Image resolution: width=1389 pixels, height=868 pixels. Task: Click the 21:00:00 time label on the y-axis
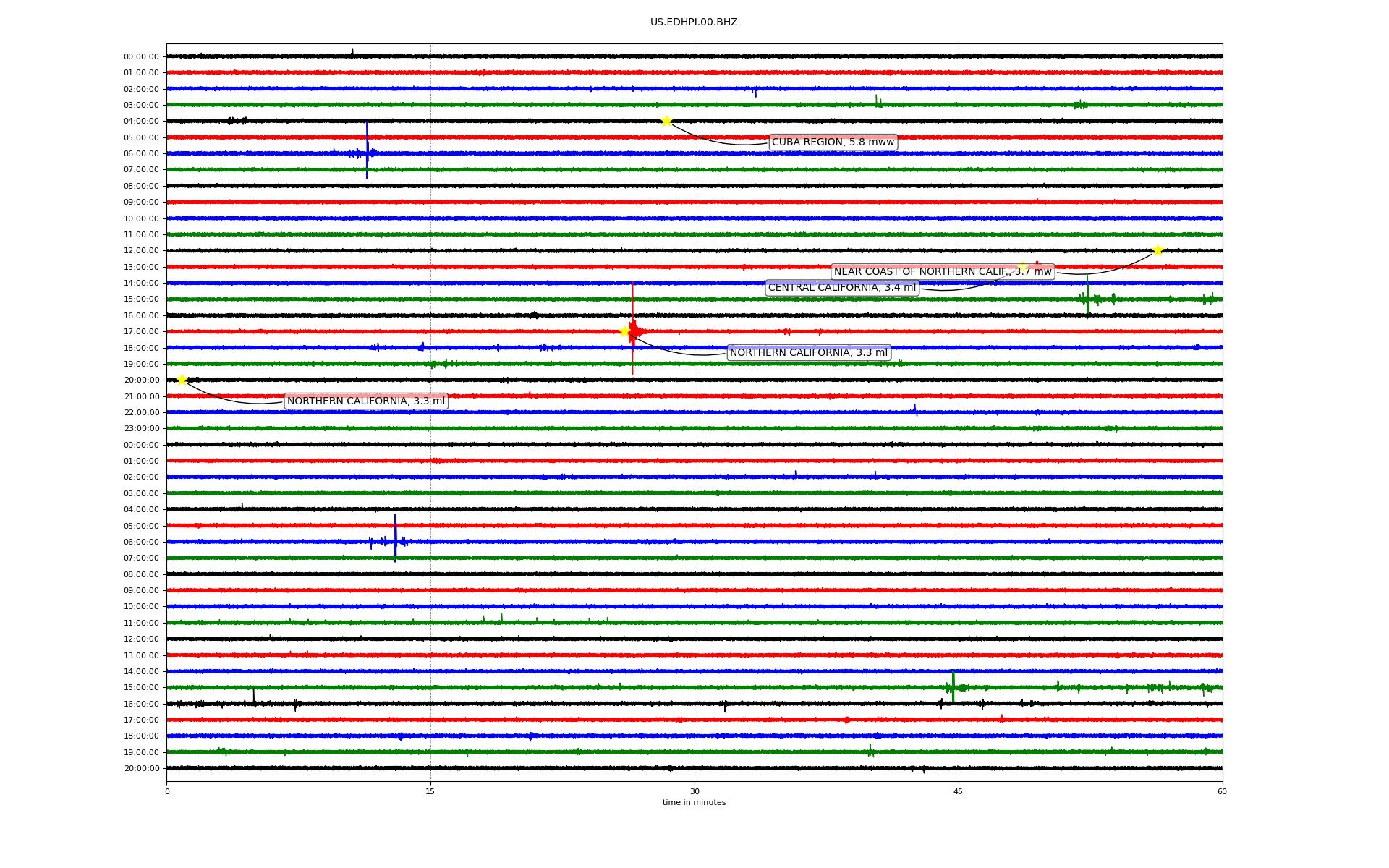(x=141, y=396)
